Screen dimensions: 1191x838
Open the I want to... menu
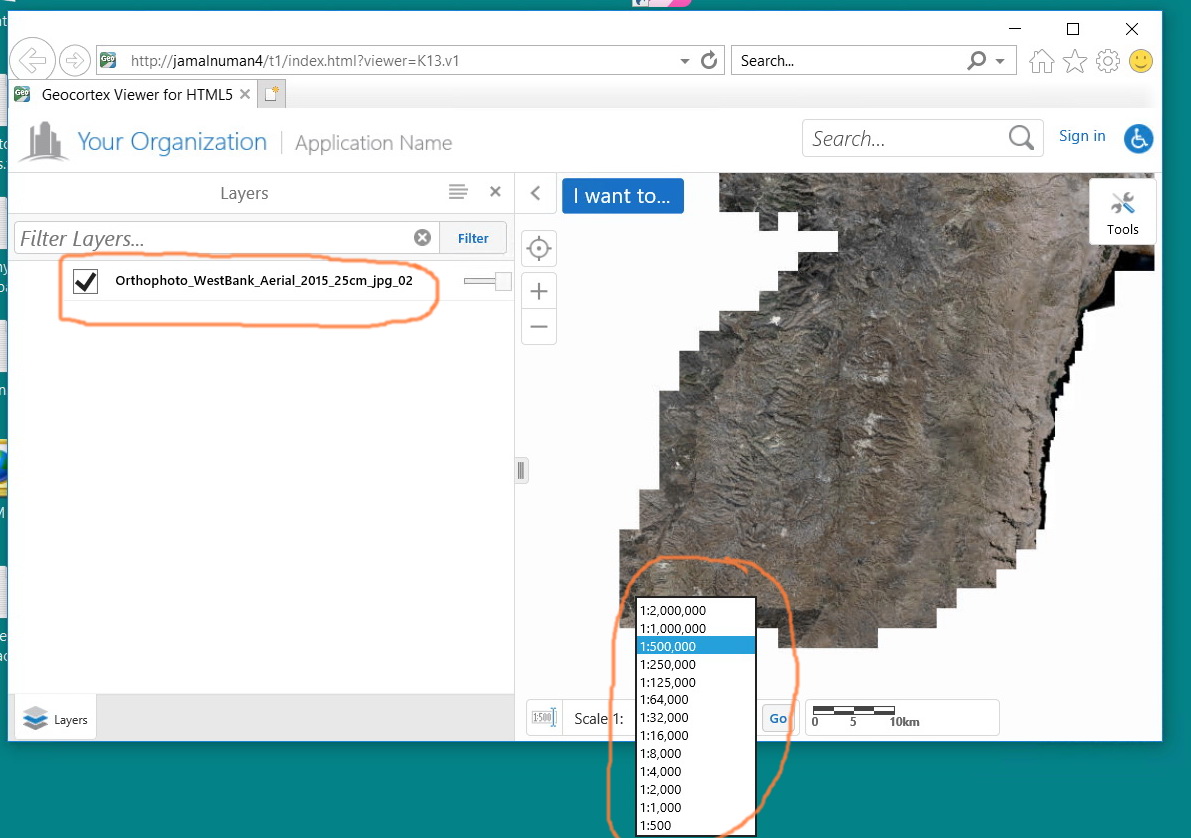pos(623,196)
